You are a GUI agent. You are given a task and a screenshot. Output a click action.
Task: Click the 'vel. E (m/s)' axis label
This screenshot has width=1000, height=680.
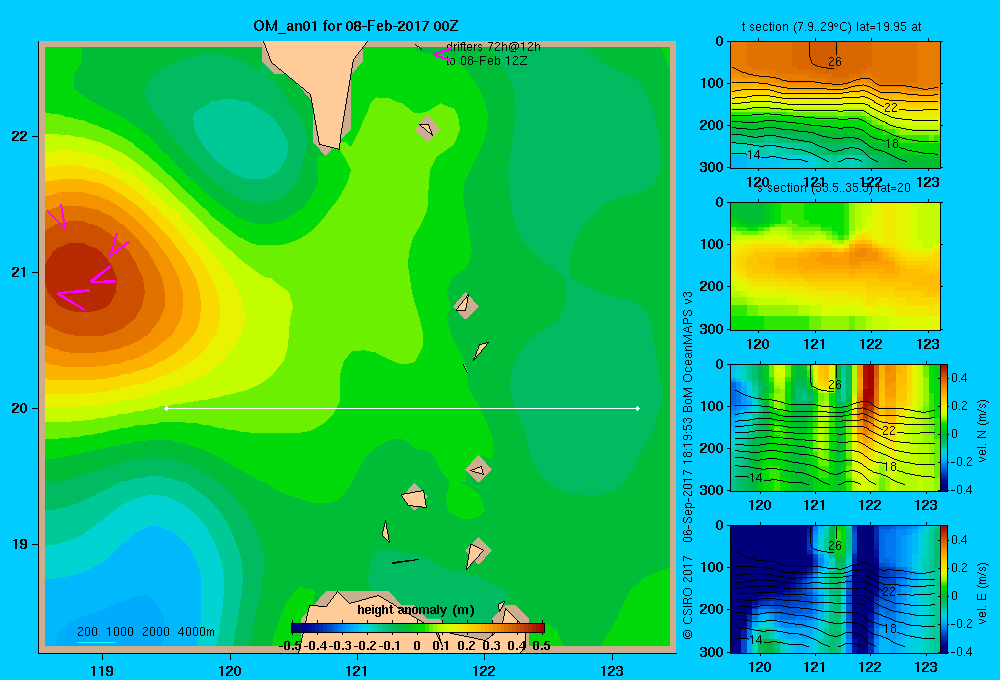(x=983, y=593)
